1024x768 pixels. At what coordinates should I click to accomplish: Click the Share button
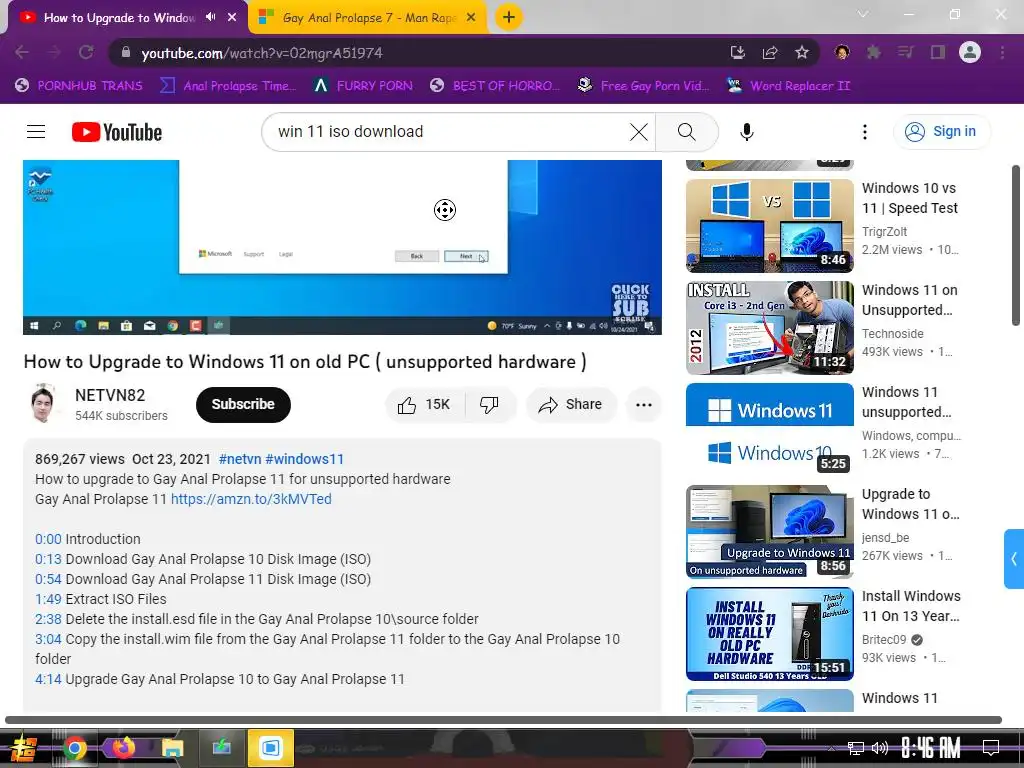[570, 405]
